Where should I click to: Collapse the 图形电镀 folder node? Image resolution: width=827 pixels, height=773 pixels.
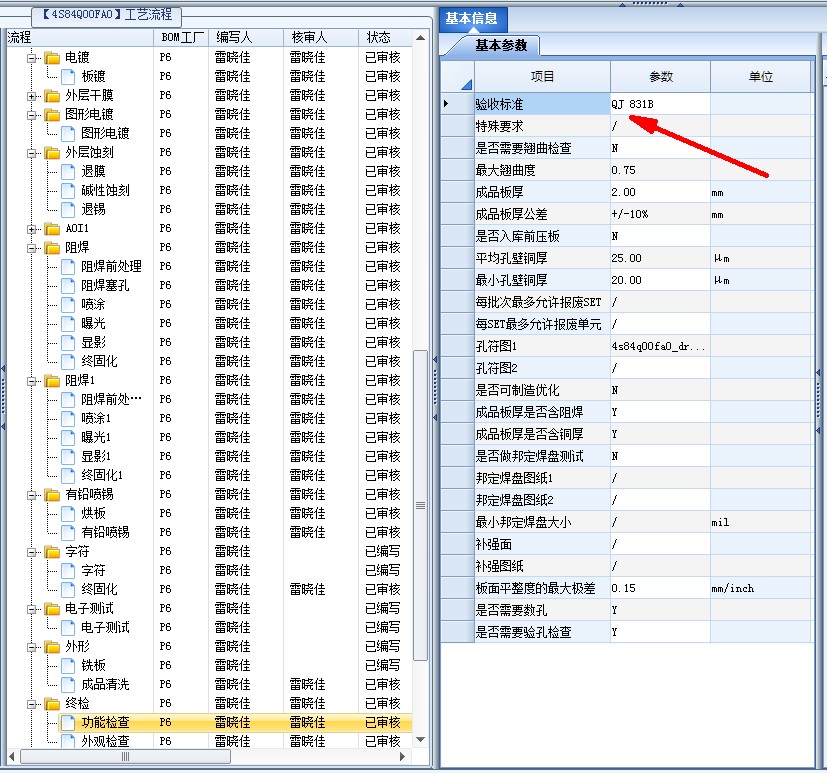(32, 115)
